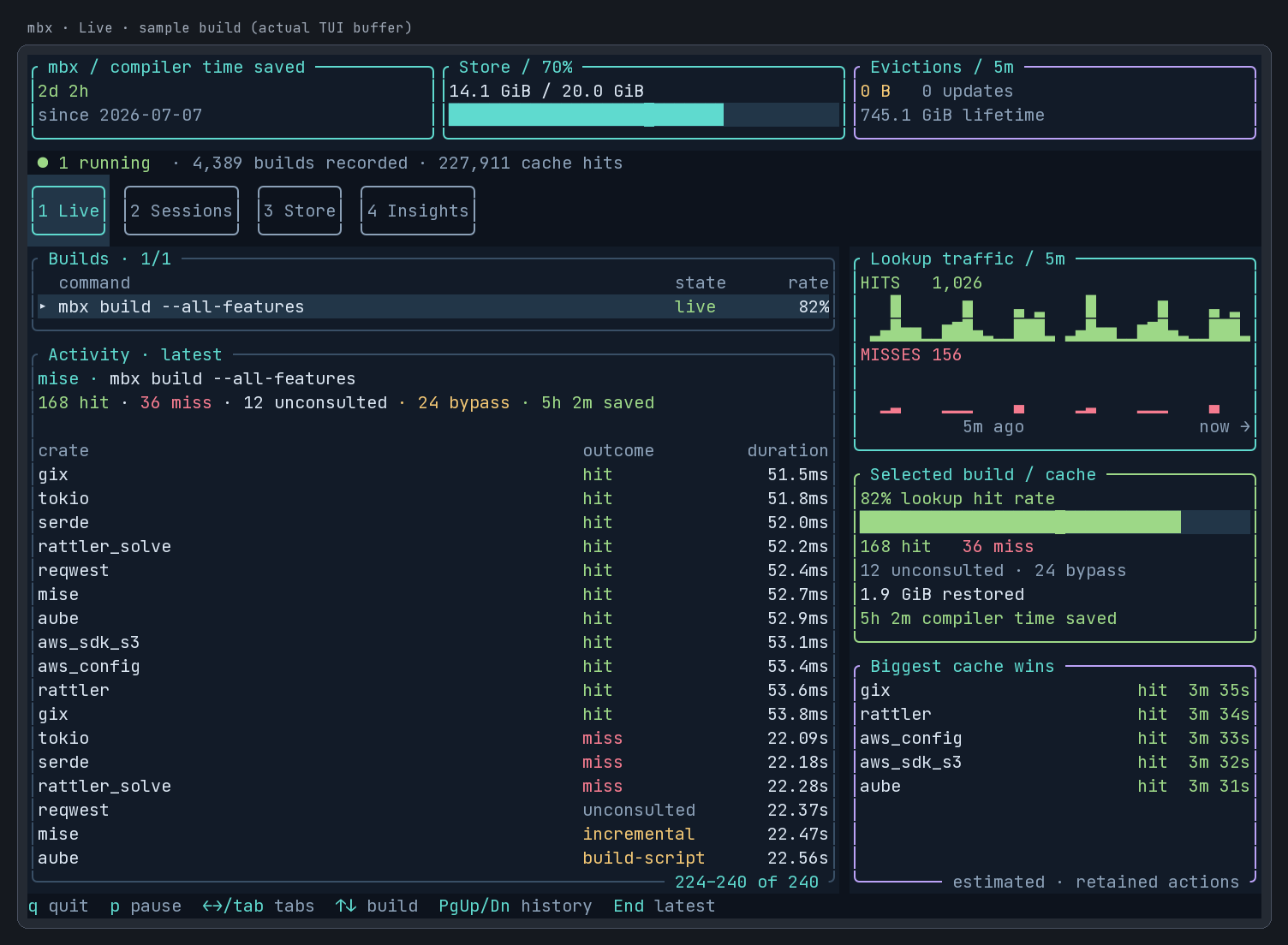Select the tokio row lasting 51.8ms

(433, 498)
